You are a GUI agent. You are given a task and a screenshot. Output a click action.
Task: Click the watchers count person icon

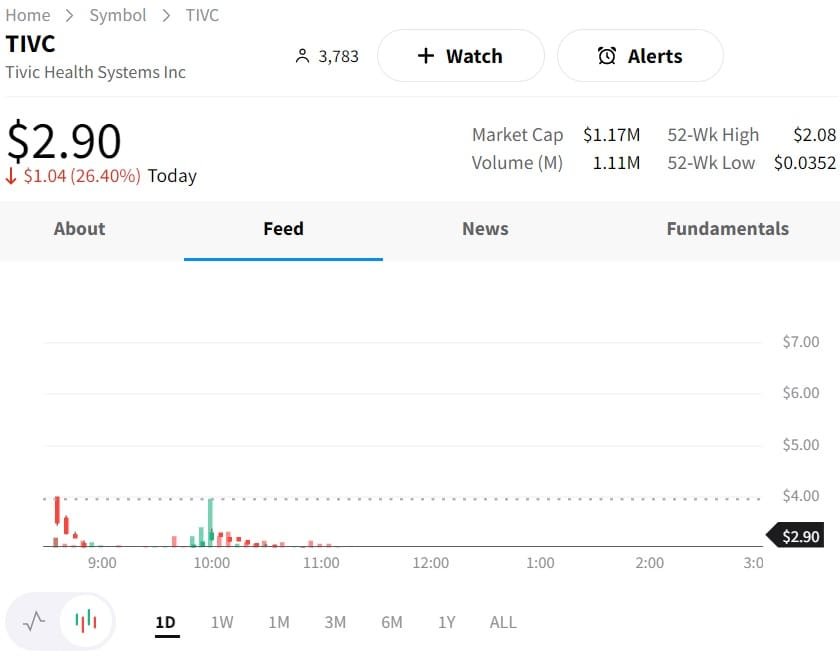[x=303, y=56]
